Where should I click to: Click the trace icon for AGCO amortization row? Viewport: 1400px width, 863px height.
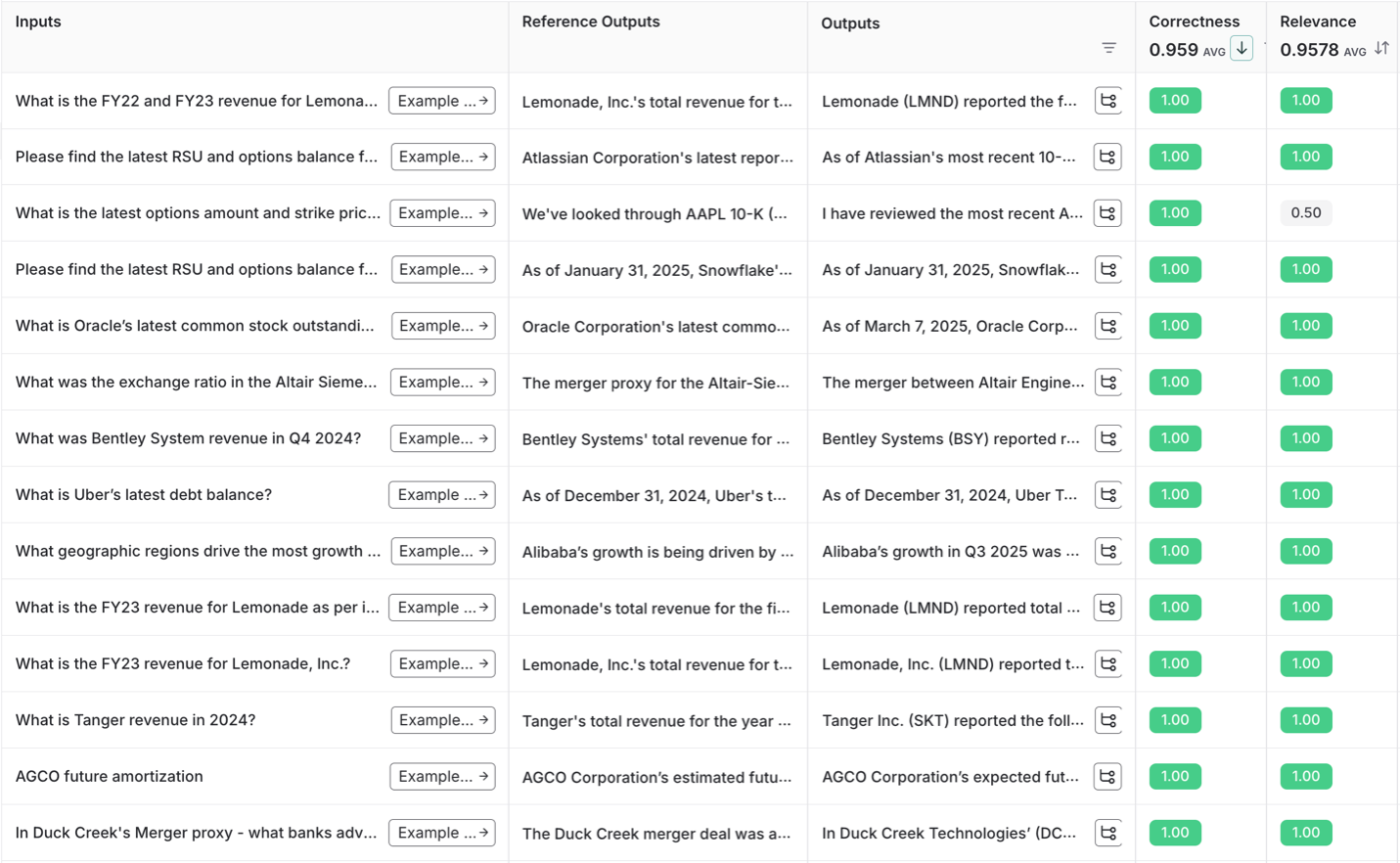[1108, 777]
